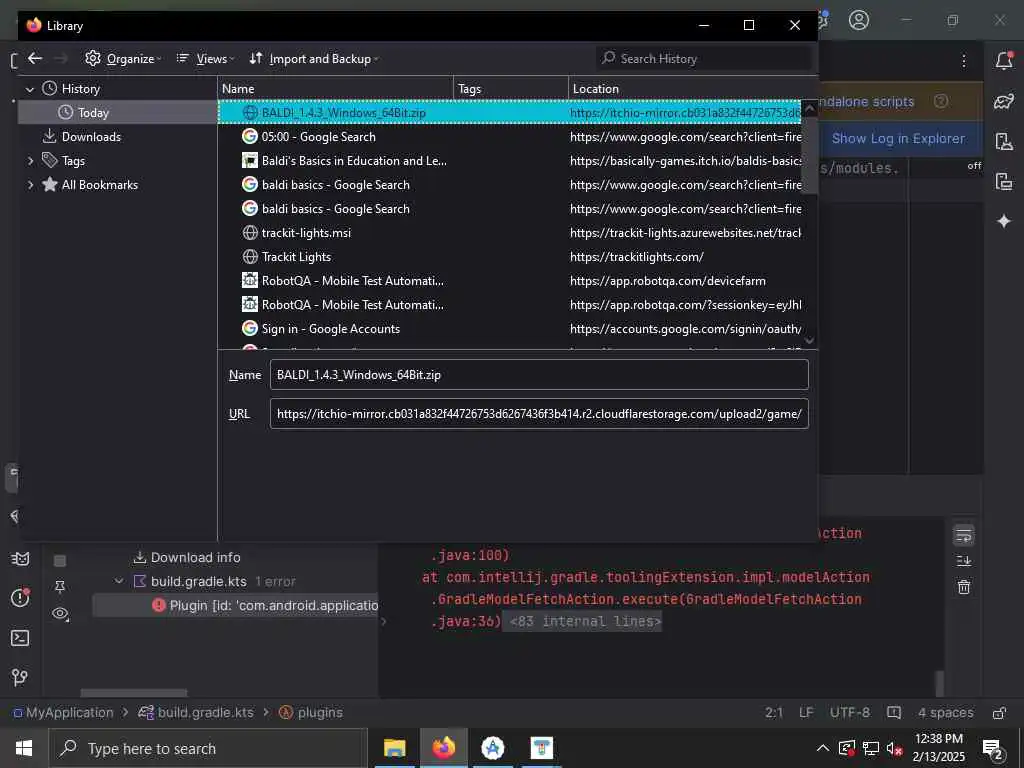
Task: Change UTF-8 file encoding in status bar
Action: pos(850,712)
